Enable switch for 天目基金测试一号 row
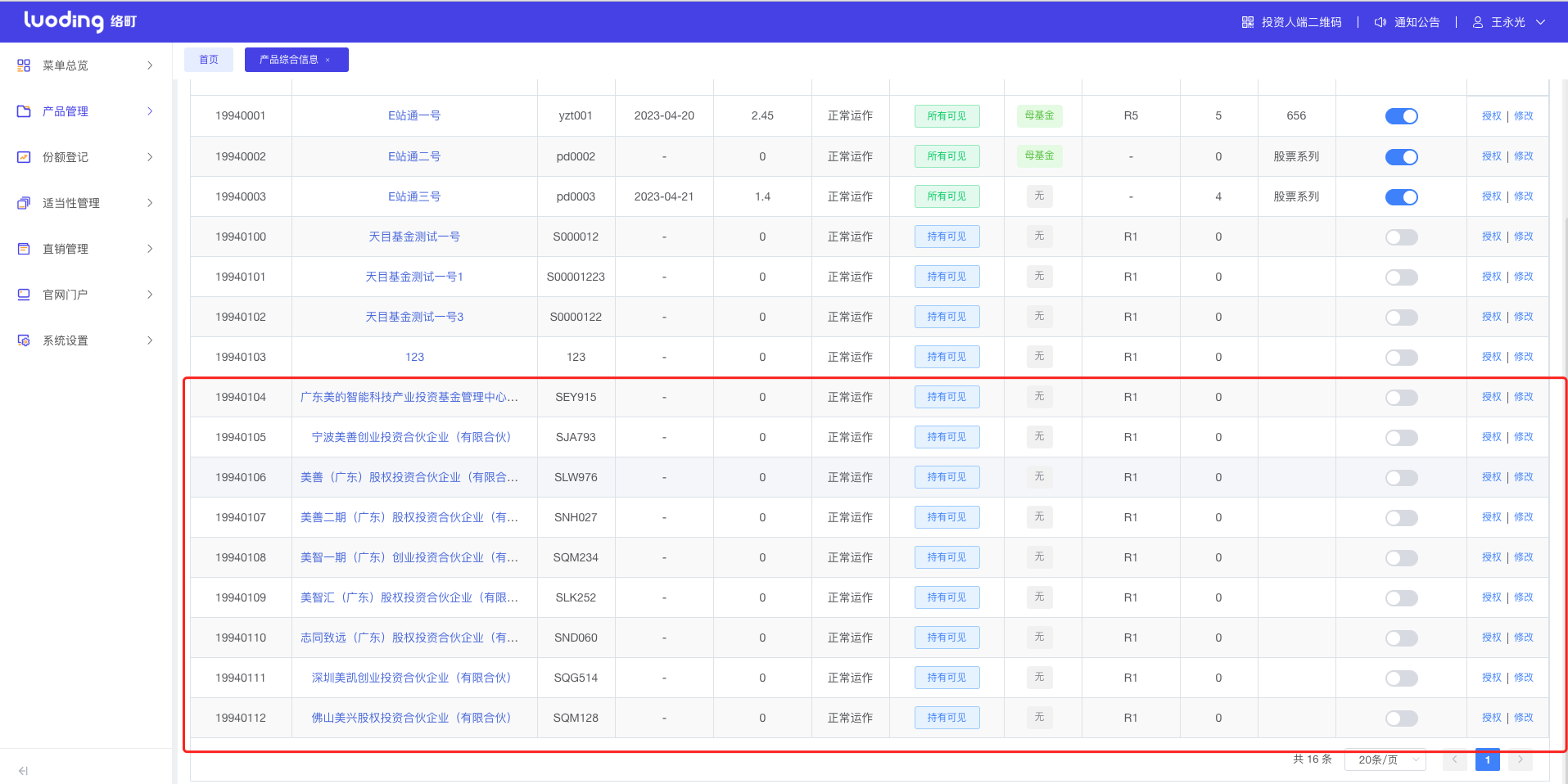 click(1402, 237)
